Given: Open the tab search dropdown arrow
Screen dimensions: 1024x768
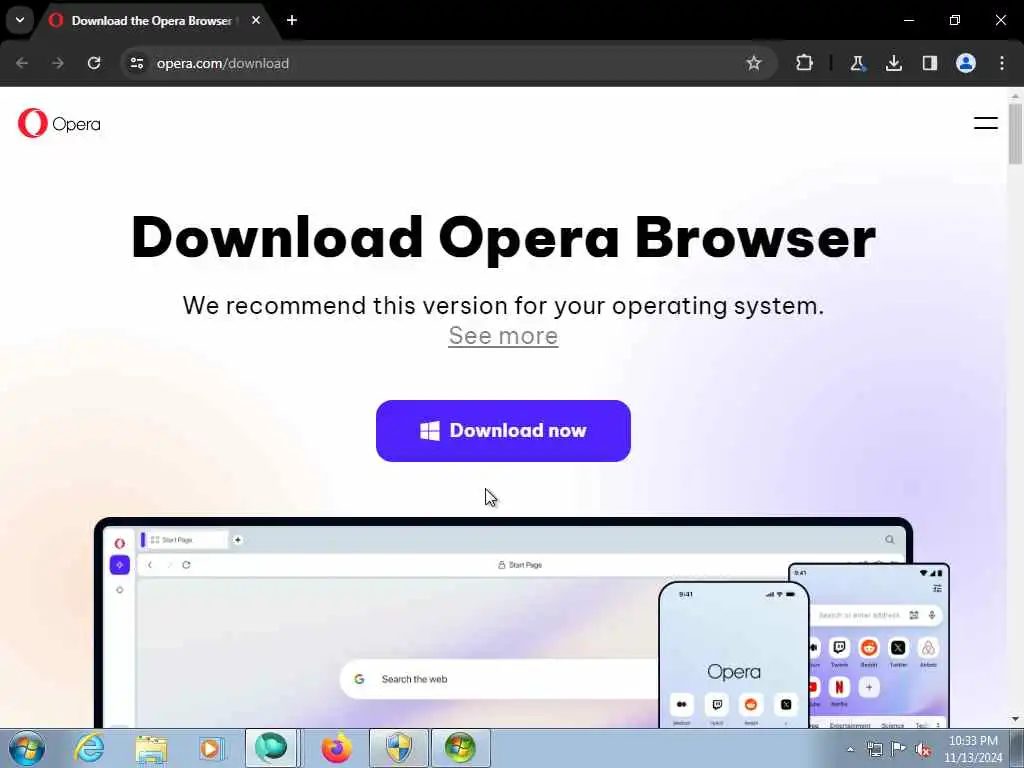Looking at the screenshot, I should (x=20, y=20).
